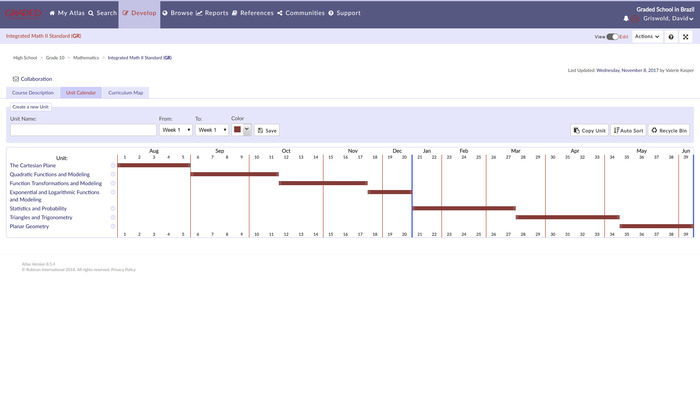Switch to the Course Description tab

point(33,92)
